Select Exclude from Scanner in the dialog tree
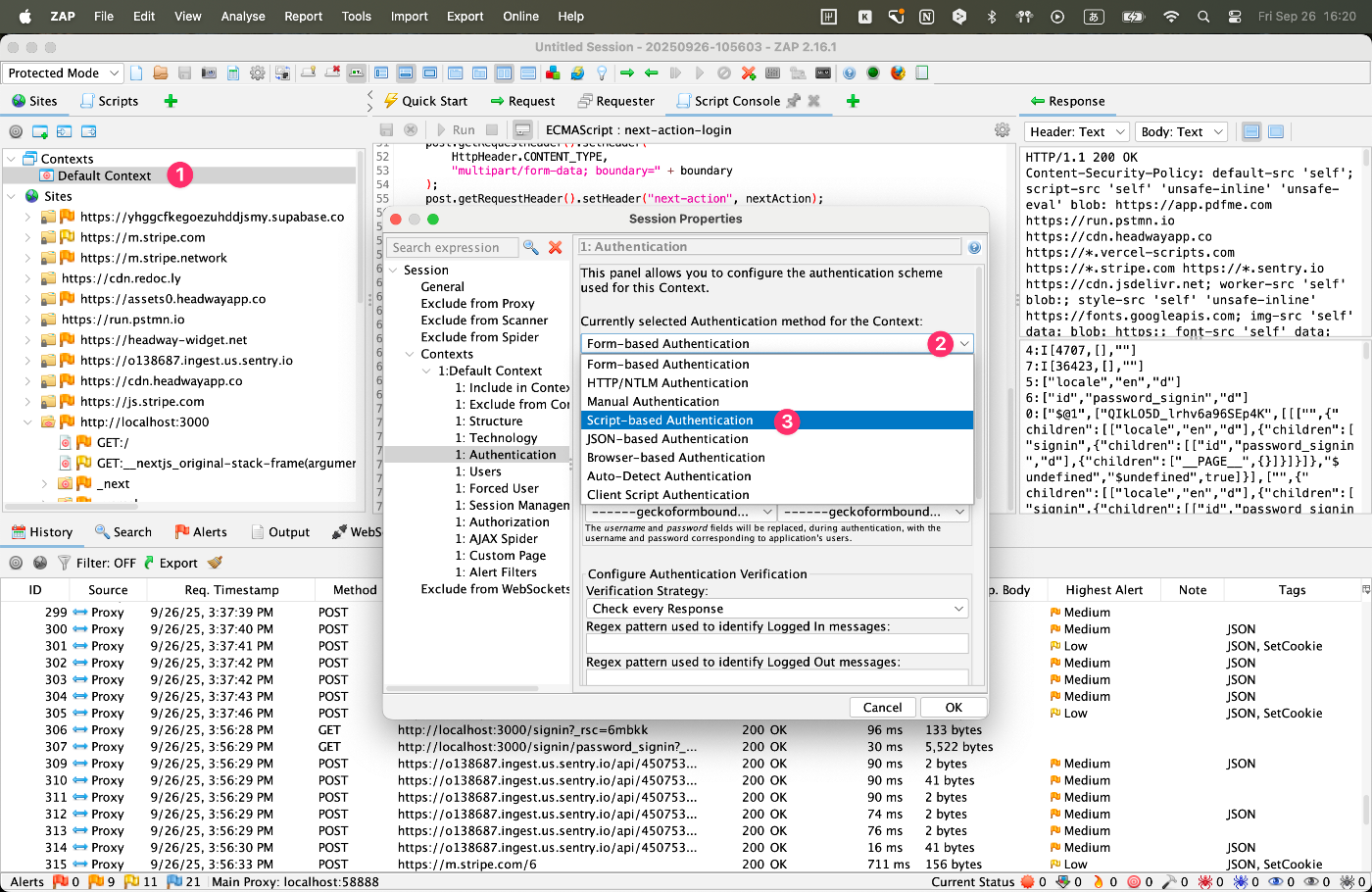The width and height of the screenshot is (1372, 892). 484,321
